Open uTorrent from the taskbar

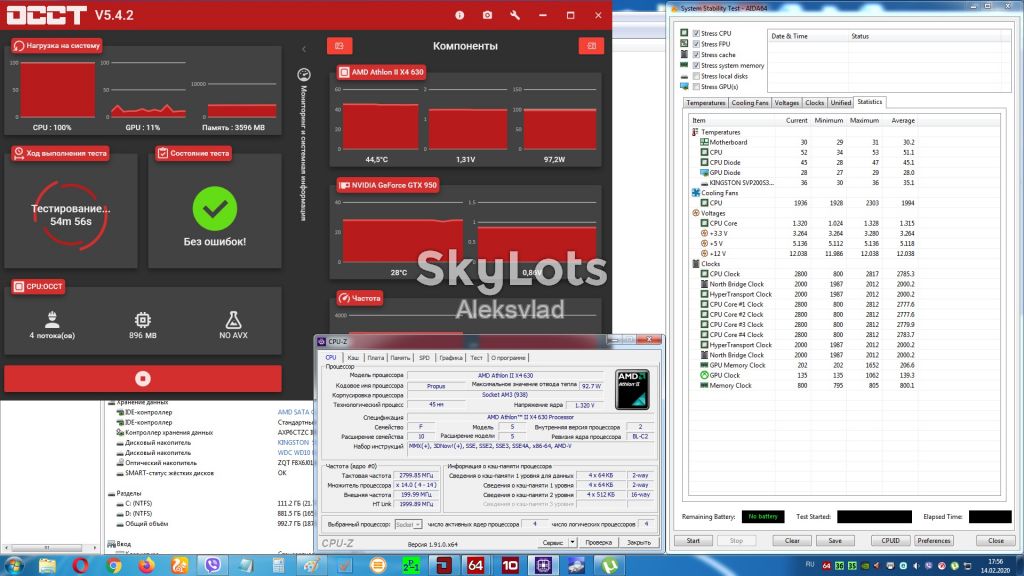(609, 565)
